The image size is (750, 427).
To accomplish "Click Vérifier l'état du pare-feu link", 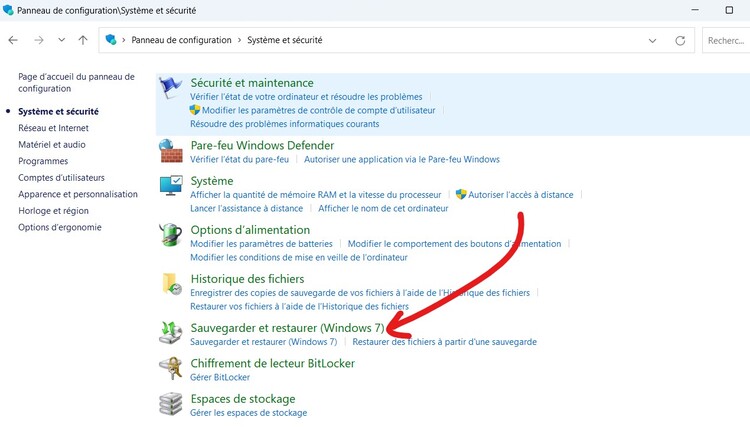I will (x=240, y=159).
